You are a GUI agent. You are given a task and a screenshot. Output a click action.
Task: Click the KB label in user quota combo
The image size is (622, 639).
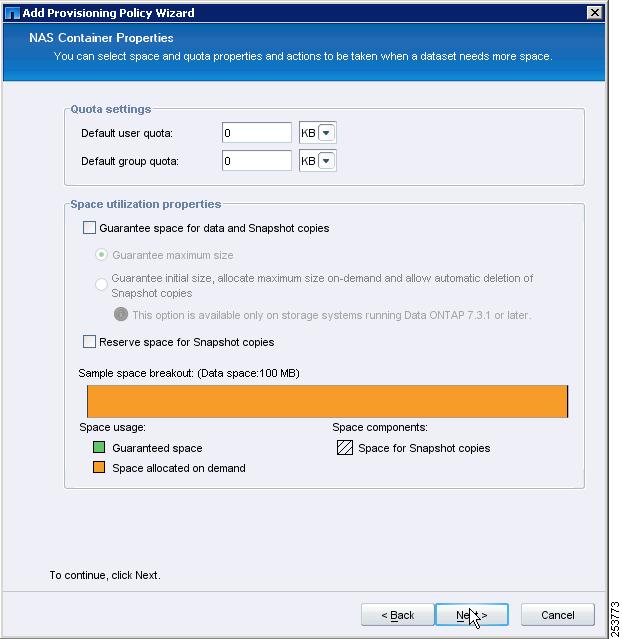click(x=308, y=133)
